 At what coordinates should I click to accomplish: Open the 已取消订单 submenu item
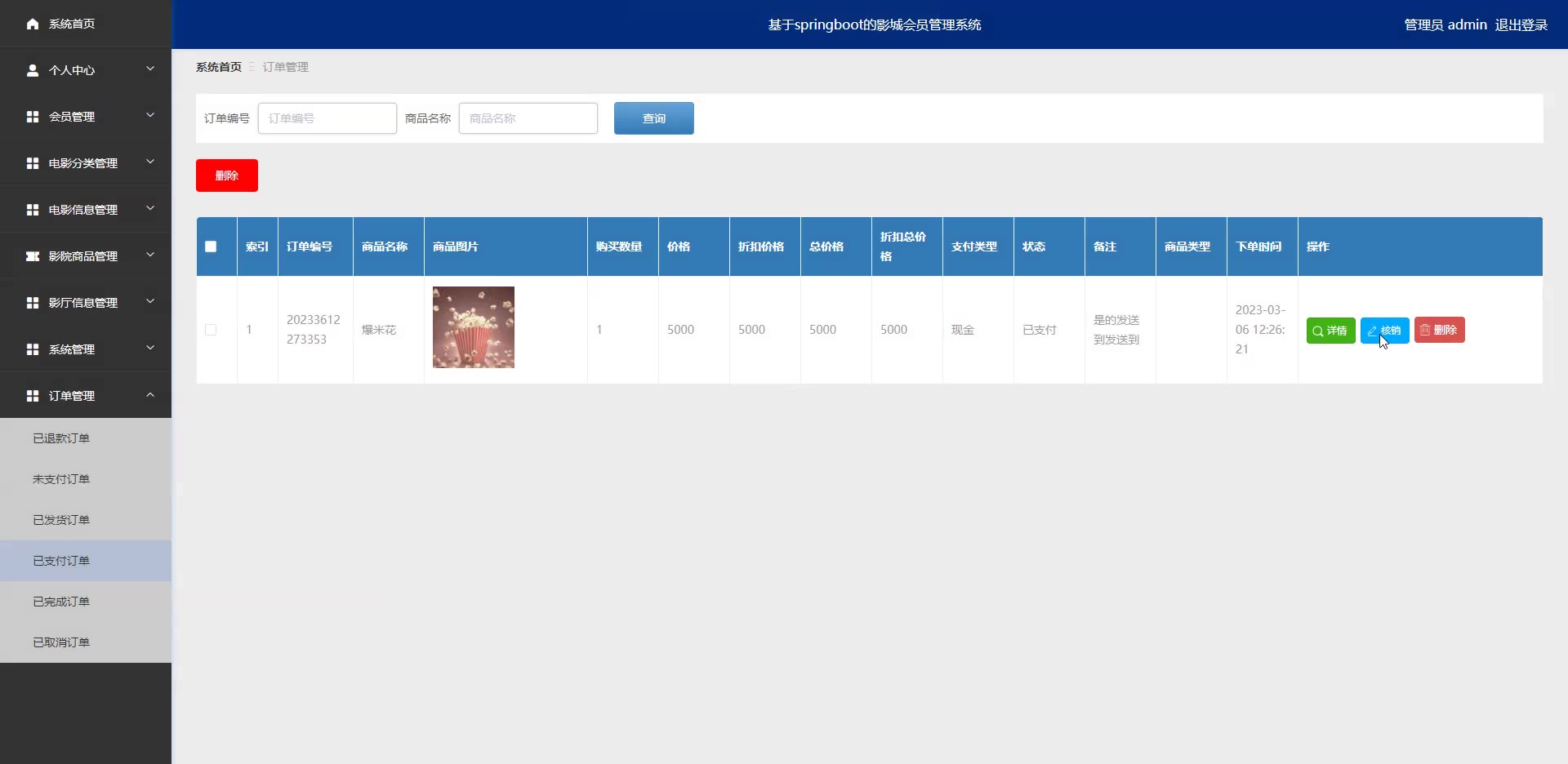[x=86, y=642]
